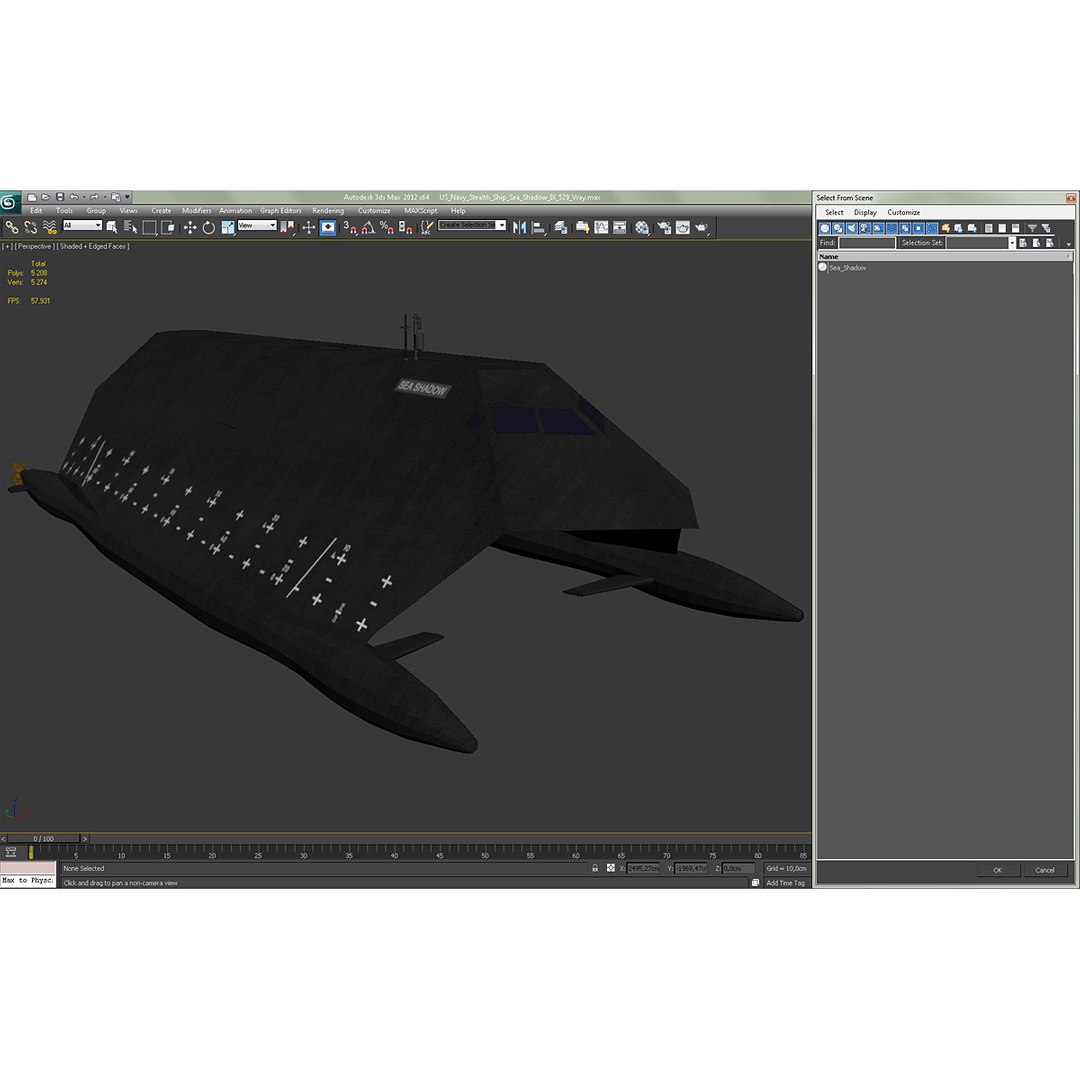The height and width of the screenshot is (1080, 1080).
Task: Open the 3ds Max application menu logo
Action: (x=9, y=202)
